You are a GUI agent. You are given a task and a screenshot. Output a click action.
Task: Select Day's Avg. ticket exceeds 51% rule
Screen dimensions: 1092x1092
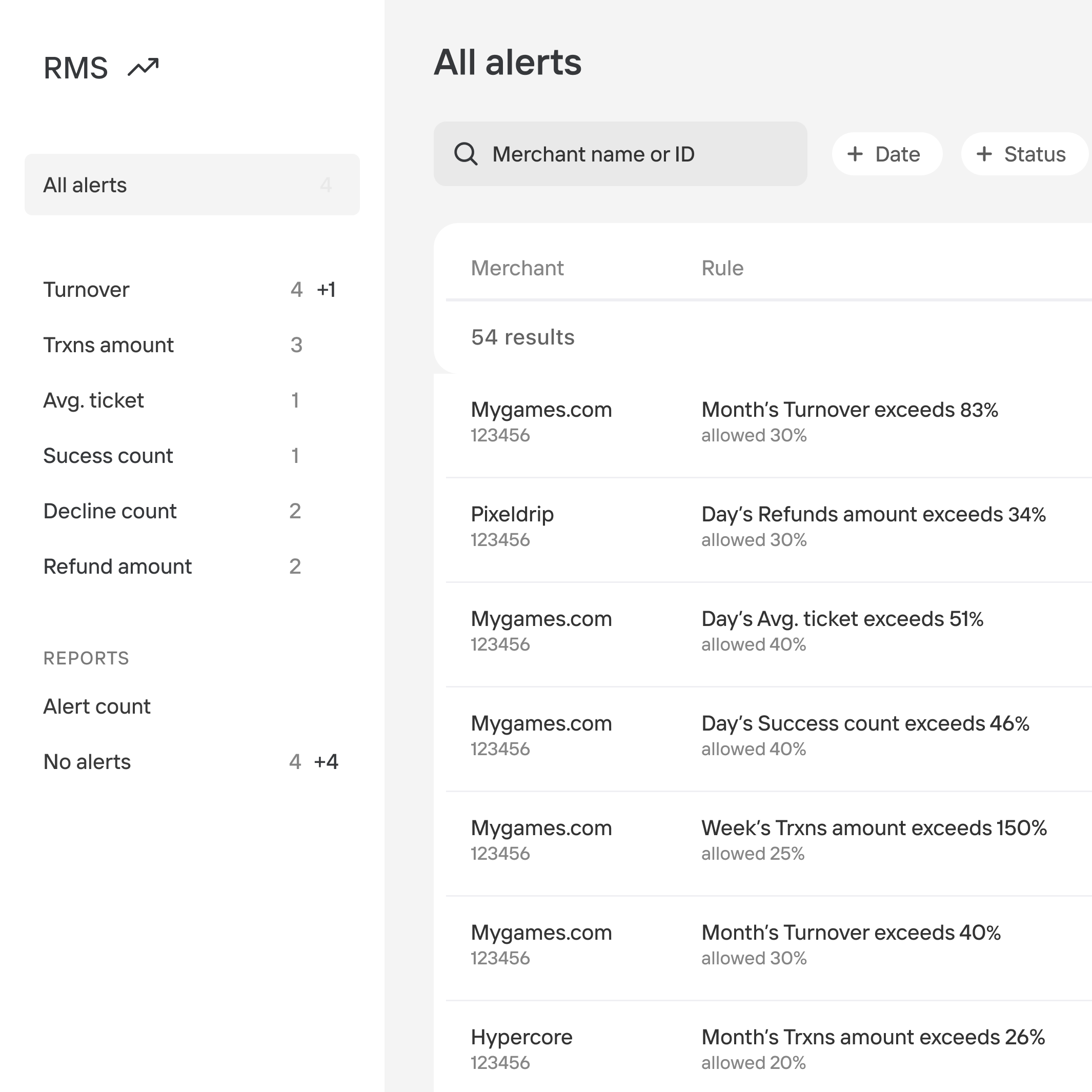[x=842, y=619]
